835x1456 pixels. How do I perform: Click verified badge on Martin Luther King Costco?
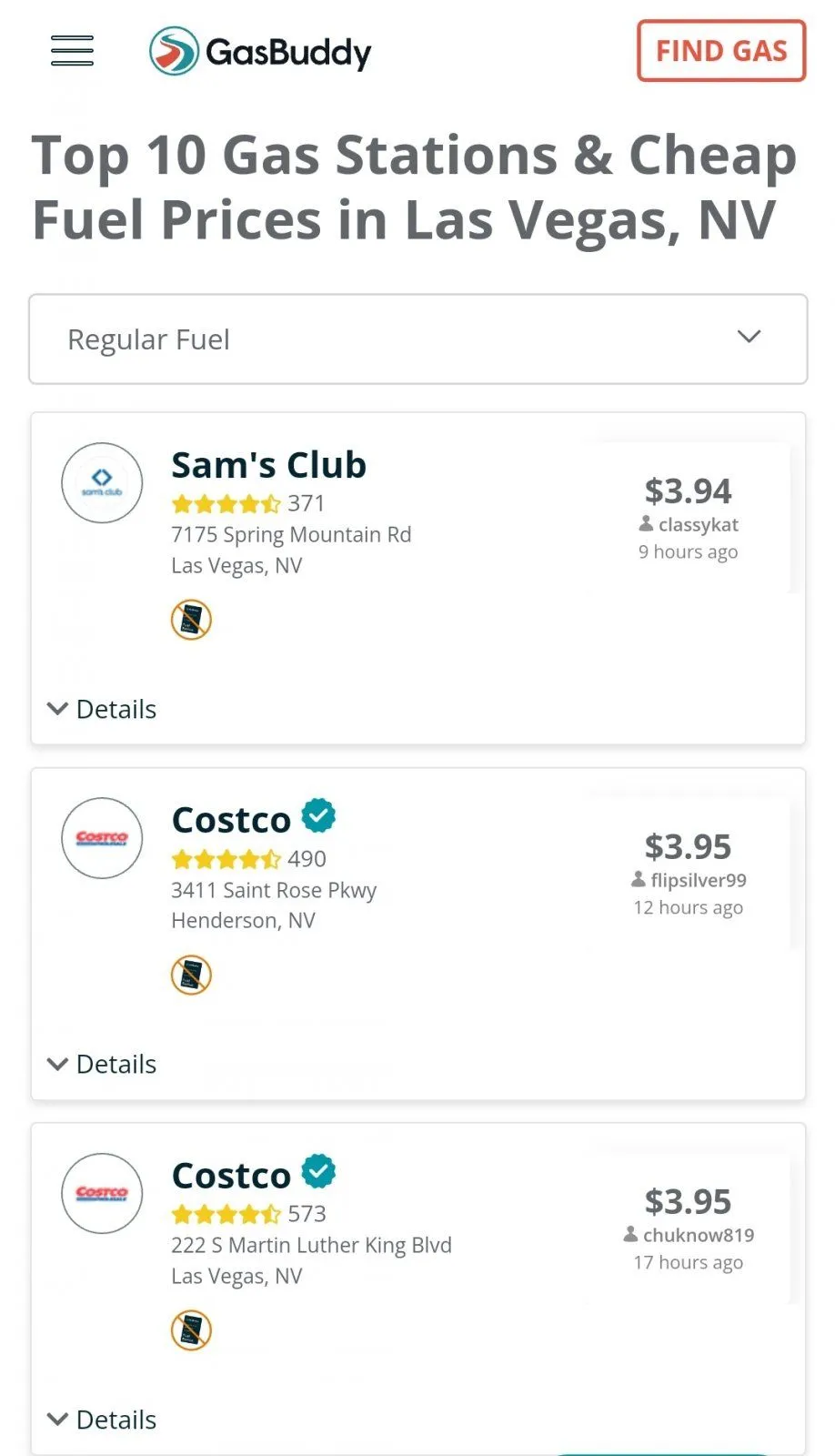(318, 1171)
